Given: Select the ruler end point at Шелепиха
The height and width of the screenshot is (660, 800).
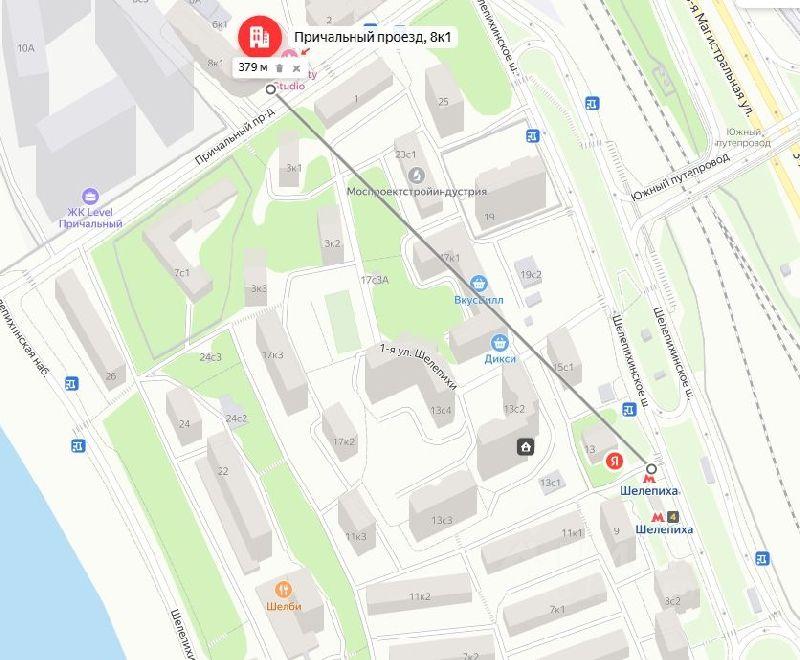Looking at the screenshot, I should (651, 468).
